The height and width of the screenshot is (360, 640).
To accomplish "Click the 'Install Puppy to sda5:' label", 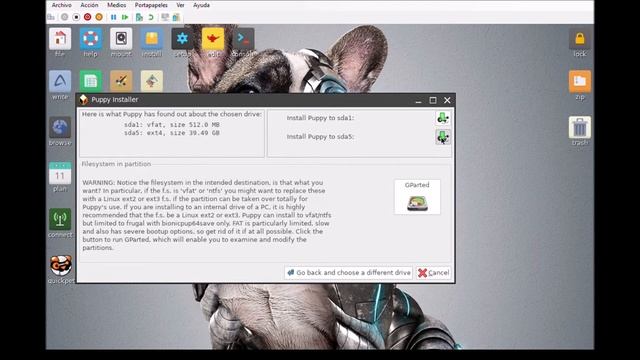I will tap(320, 137).
